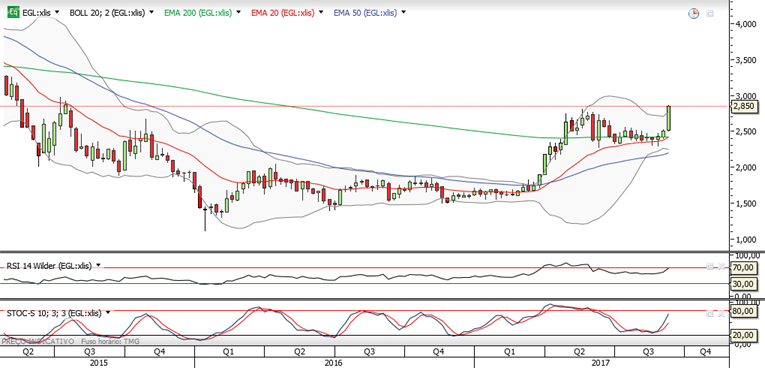Open the EMA 20 indicator dropdown arrow
The height and width of the screenshot is (368, 765).
[x=322, y=12]
